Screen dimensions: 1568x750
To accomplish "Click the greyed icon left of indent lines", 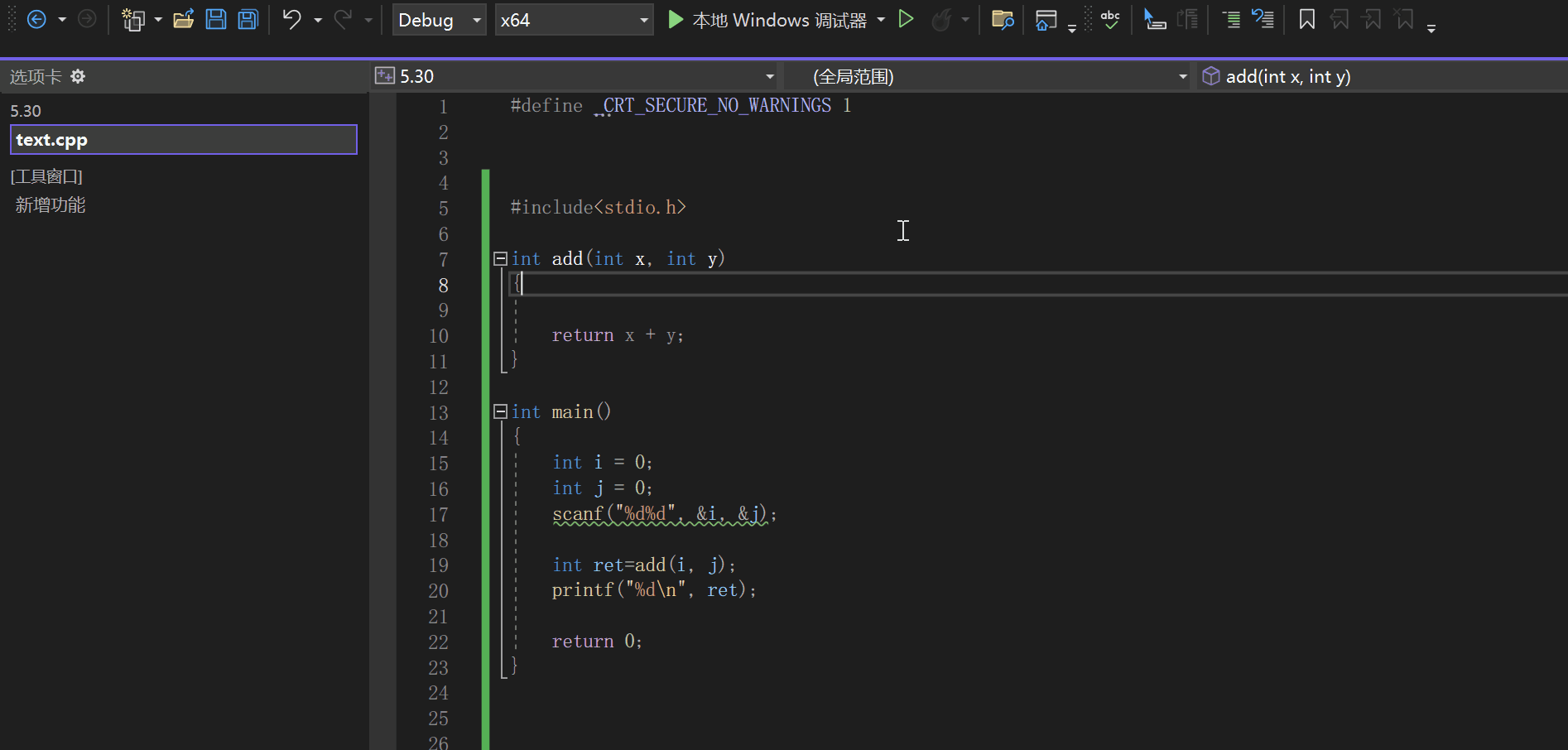I will pos(1187,19).
